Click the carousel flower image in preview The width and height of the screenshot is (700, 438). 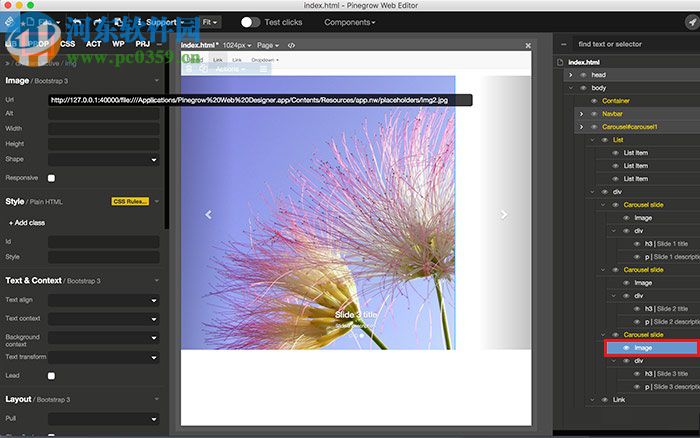[x=318, y=213]
